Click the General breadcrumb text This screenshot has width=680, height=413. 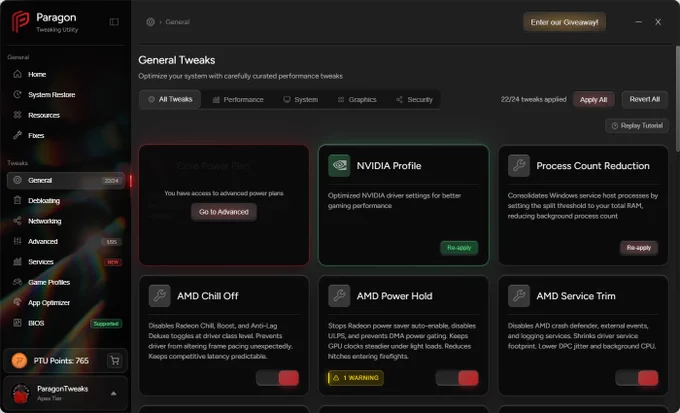(x=177, y=22)
